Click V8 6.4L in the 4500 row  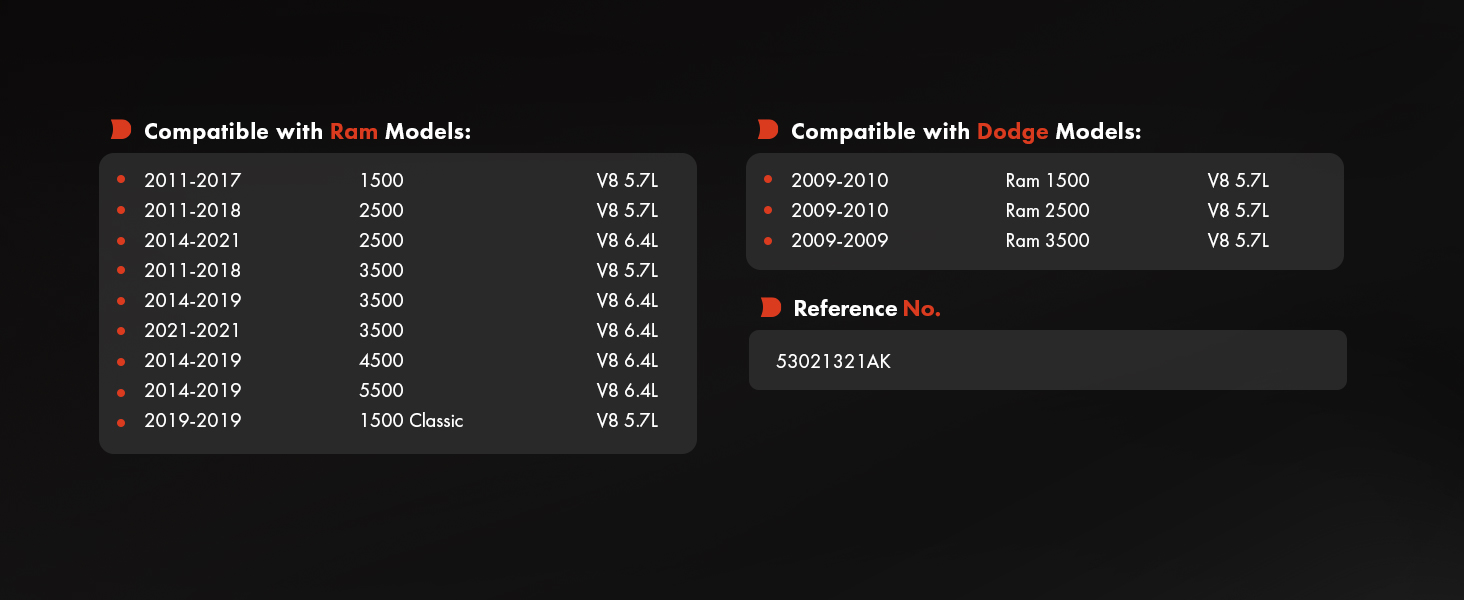(627, 361)
